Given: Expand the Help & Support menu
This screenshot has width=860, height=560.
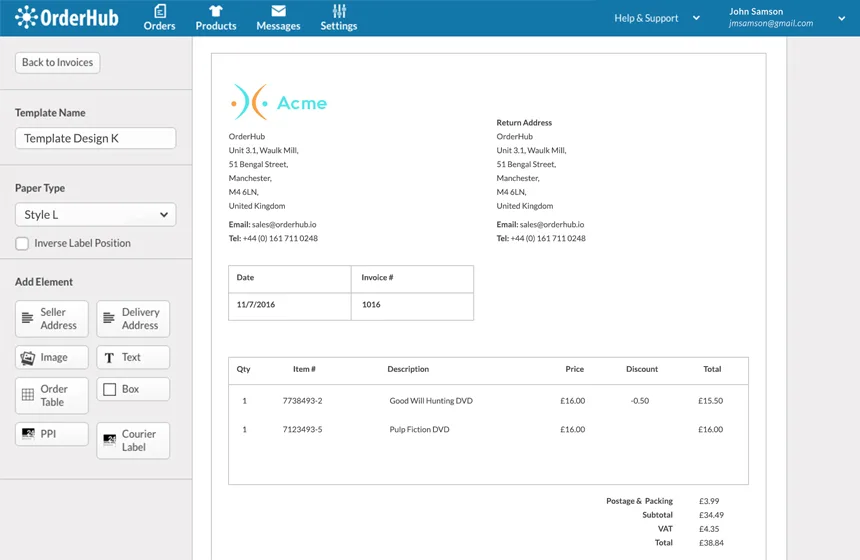Looking at the screenshot, I should point(657,18).
